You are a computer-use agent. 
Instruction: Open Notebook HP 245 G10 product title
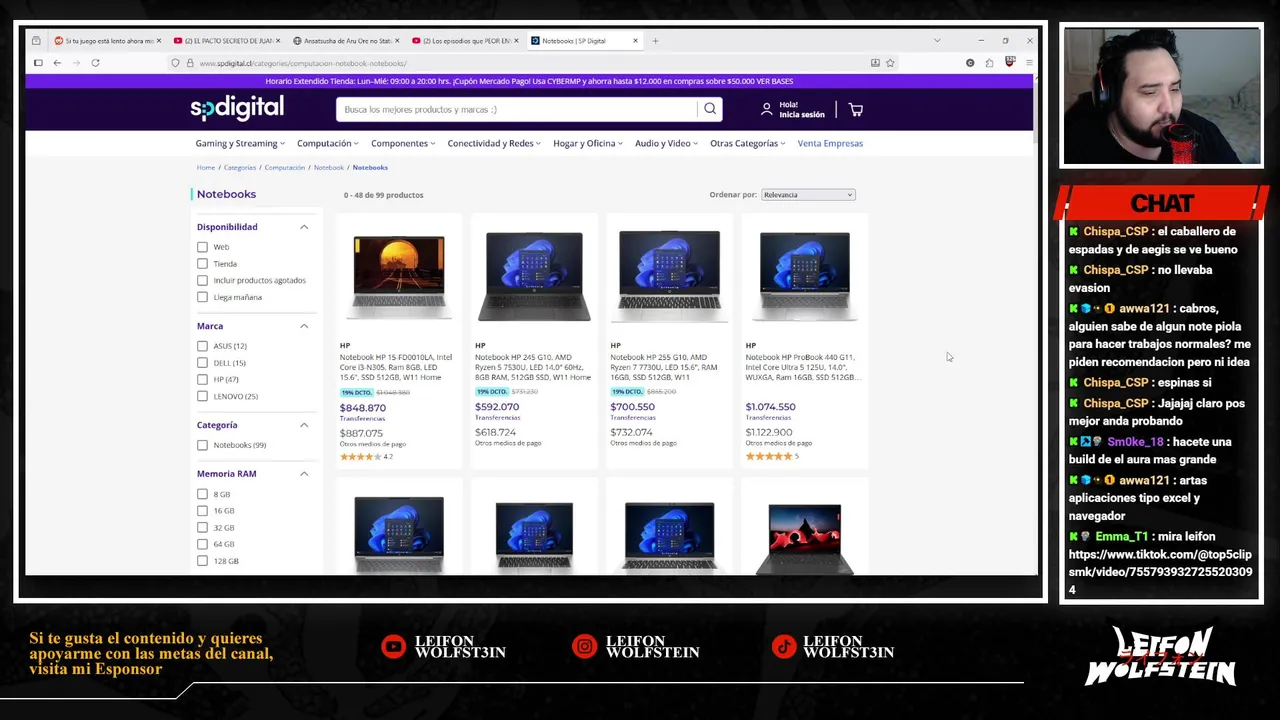click(x=533, y=367)
